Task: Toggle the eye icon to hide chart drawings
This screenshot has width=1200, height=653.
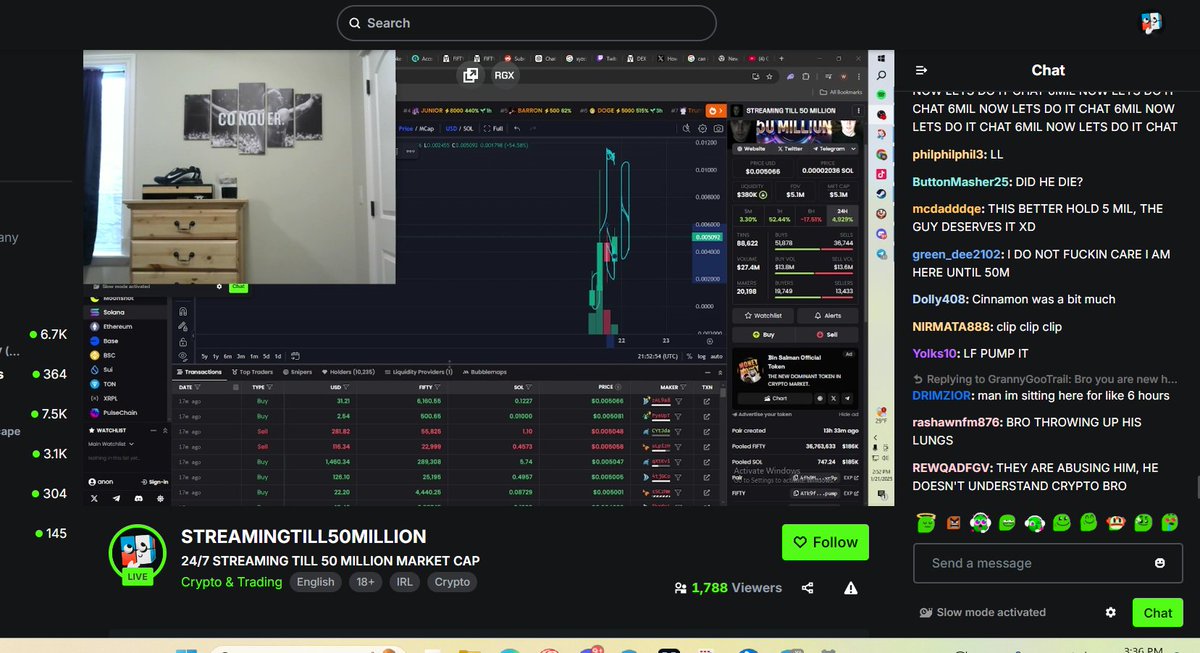Action: tap(182, 356)
